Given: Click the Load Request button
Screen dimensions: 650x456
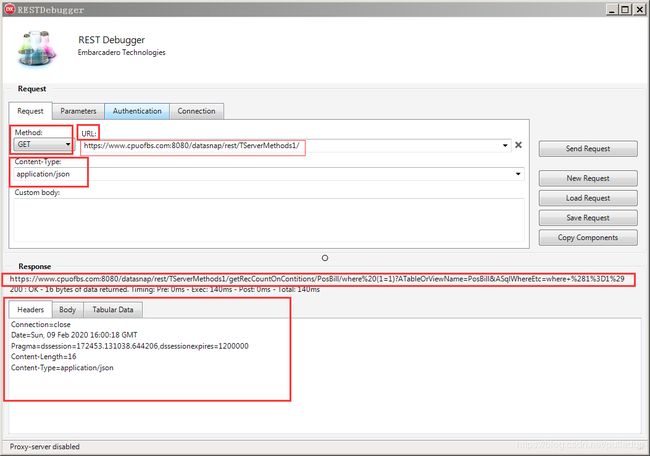Looking at the screenshot, I should pyautogui.click(x=588, y=198).
